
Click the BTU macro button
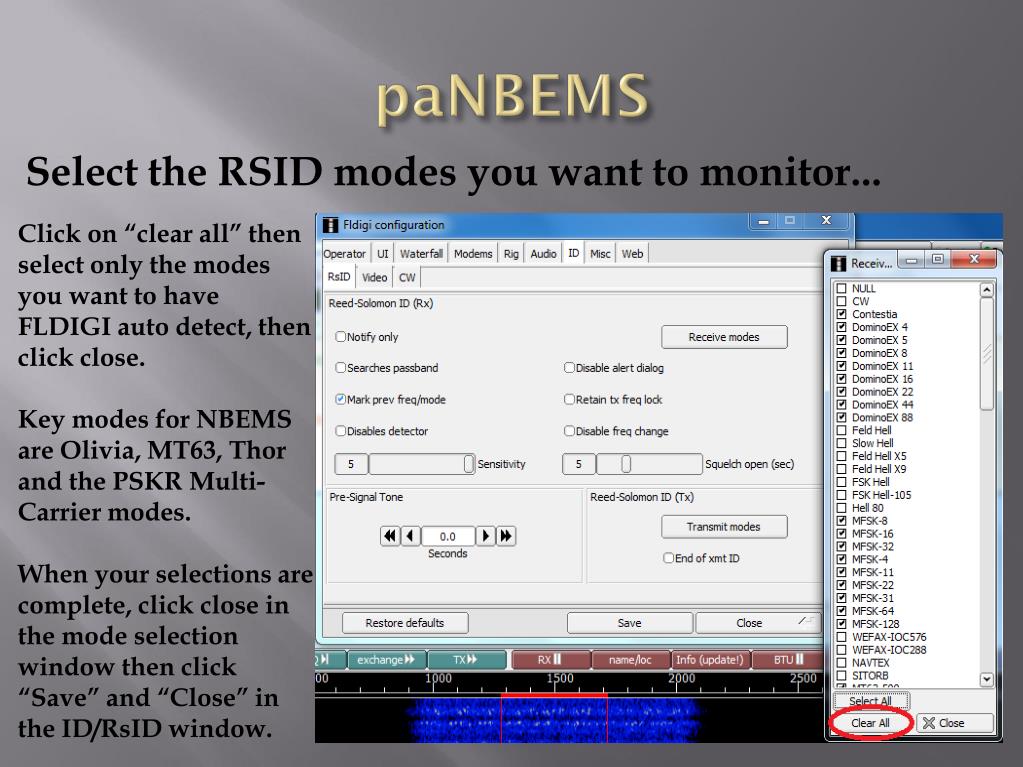coord(788,659)
